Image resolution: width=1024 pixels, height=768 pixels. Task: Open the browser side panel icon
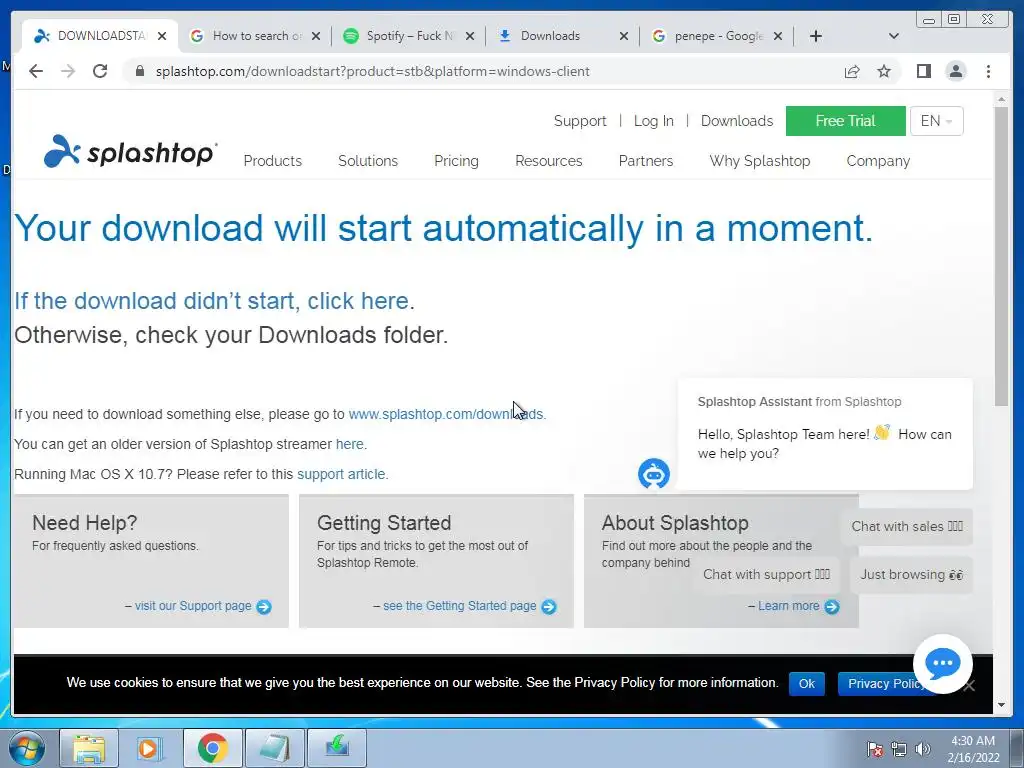923,71
